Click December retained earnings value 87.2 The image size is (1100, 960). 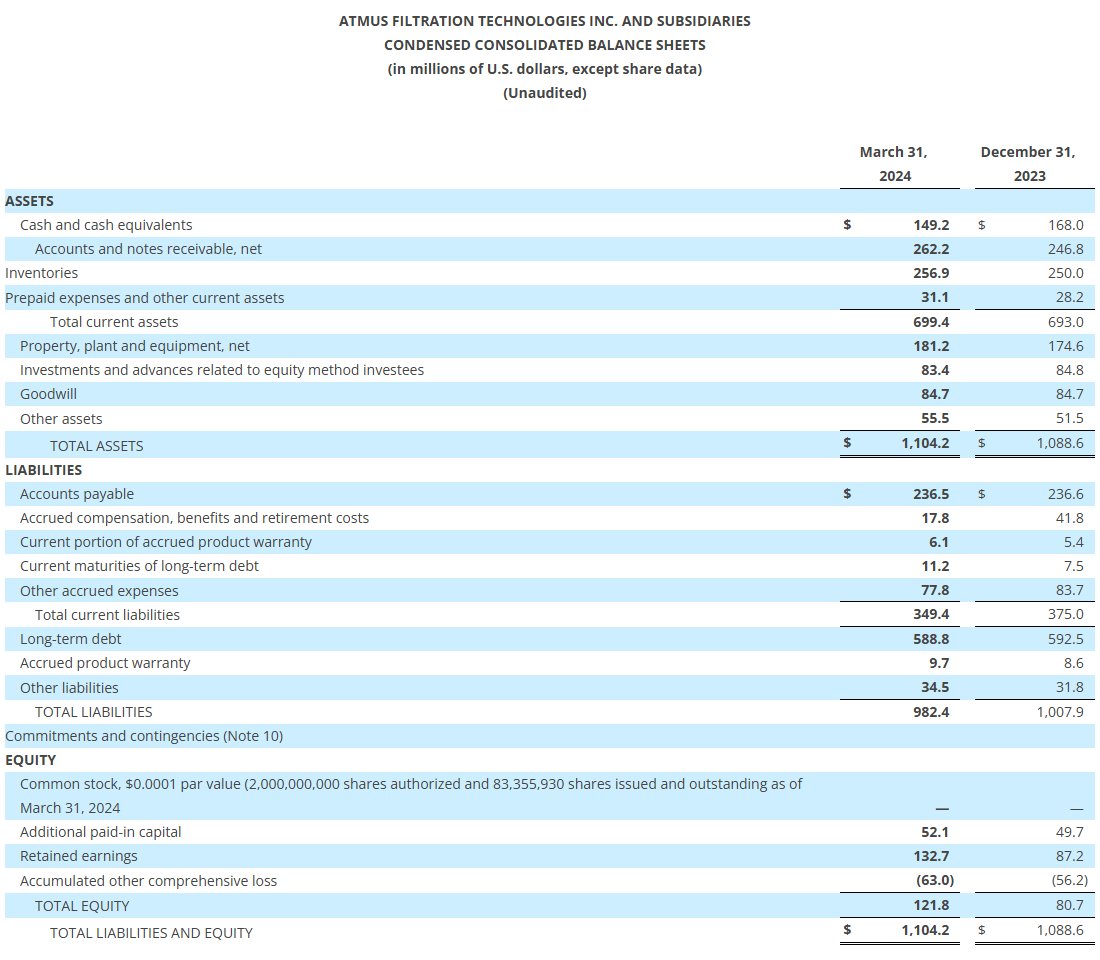click(x=1070, y=856)
